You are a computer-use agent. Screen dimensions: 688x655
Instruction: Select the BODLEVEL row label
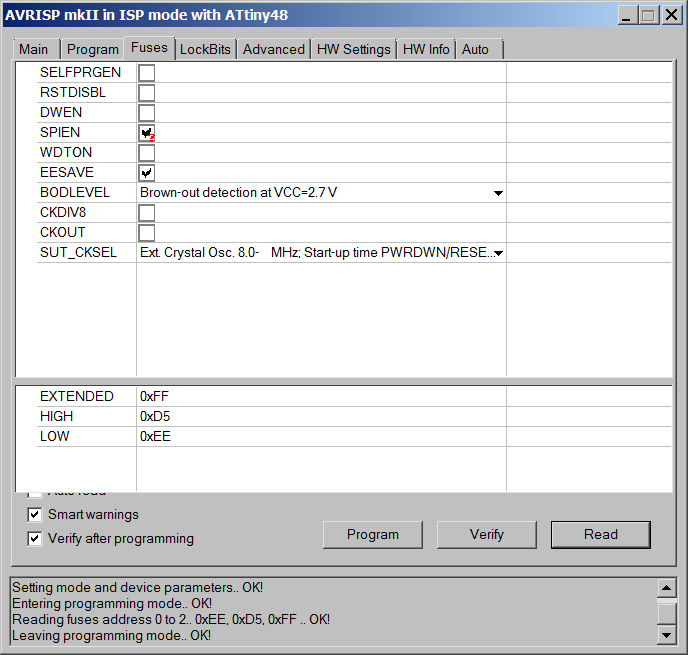click(75, 193)
